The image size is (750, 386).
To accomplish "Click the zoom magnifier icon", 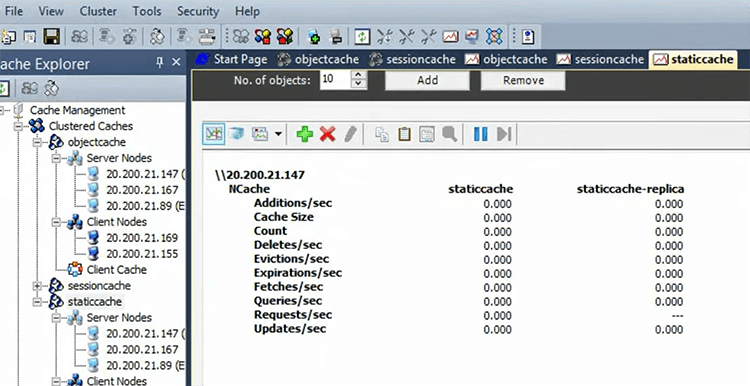I will pyautogui.click(x=449, y=134).
